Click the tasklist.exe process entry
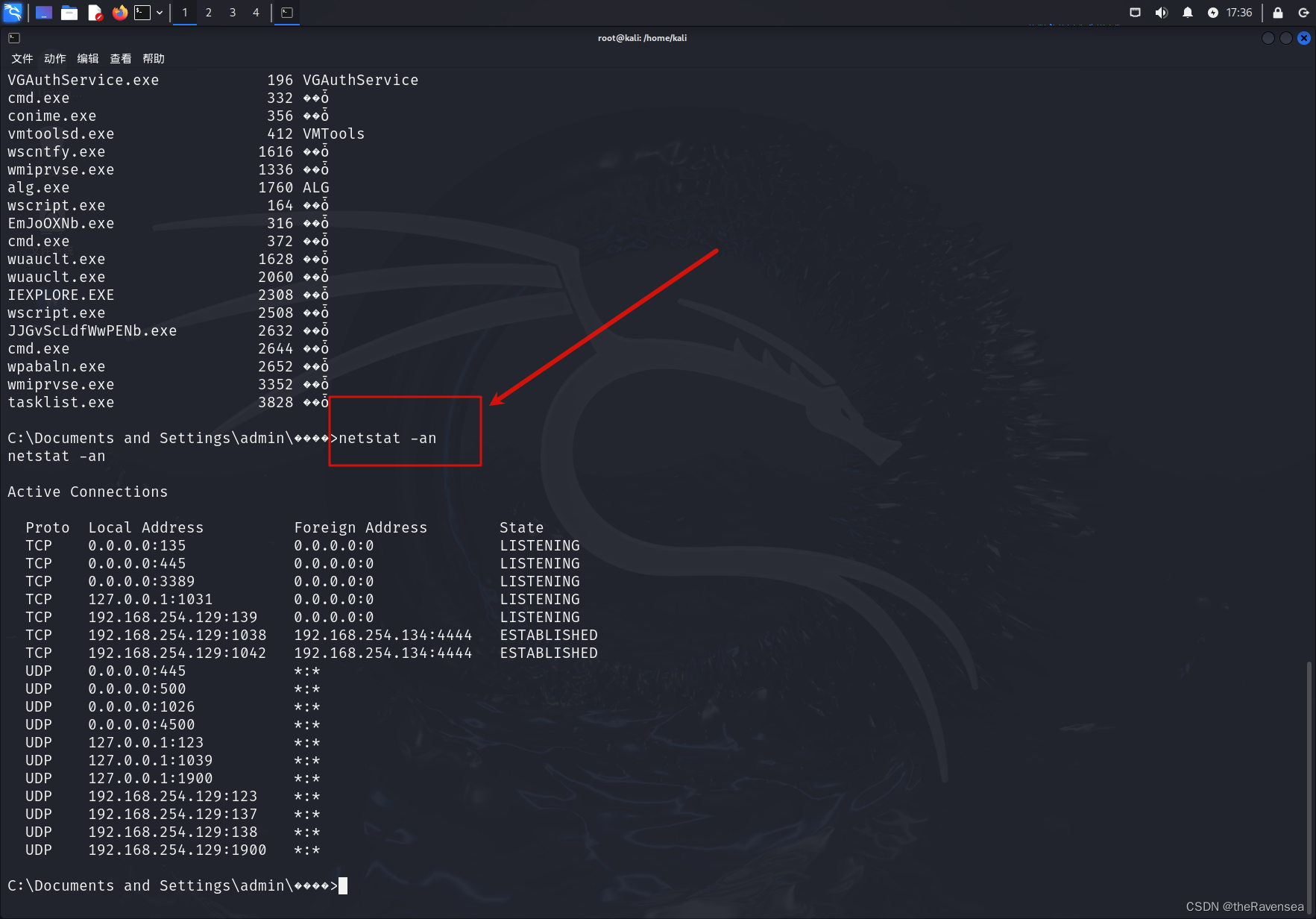Screen dimensions: 1316x919 pos(61,402)
